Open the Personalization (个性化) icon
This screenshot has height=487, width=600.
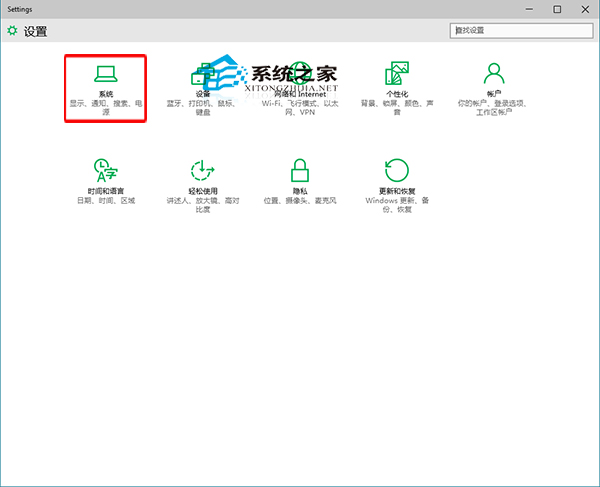pyautogui.click(x=397, y=73)
